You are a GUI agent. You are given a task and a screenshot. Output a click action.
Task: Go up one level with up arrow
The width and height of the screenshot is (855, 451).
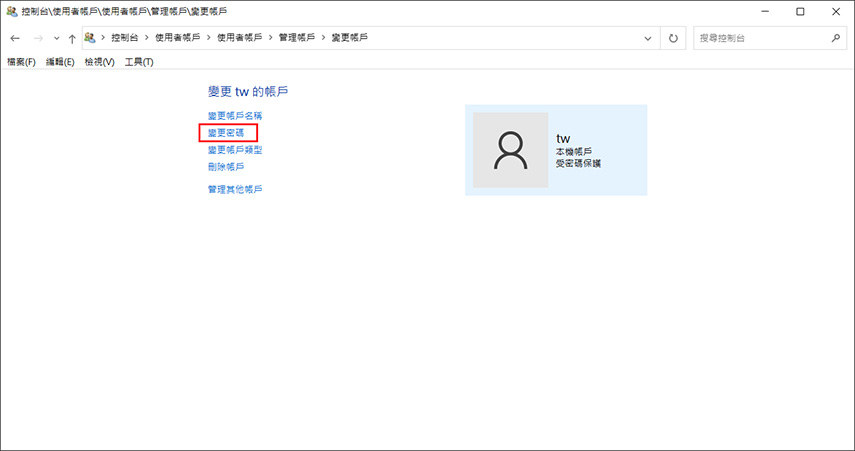point(72,38)
